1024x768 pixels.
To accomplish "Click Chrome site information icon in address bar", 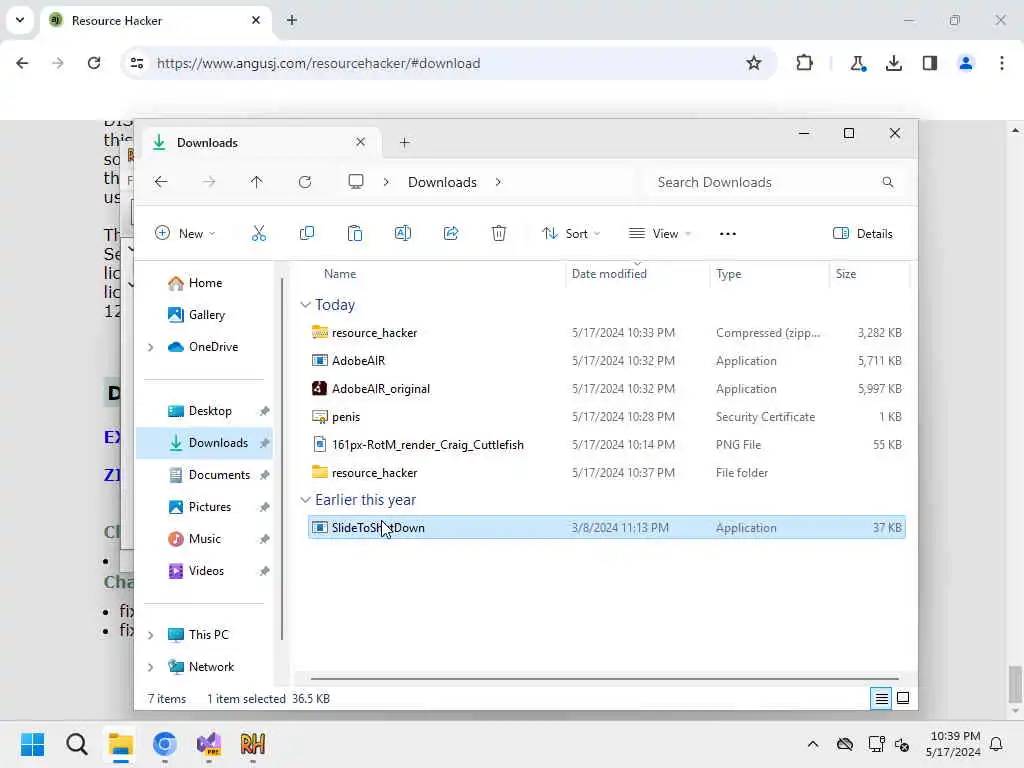I will tap(137, 63).
